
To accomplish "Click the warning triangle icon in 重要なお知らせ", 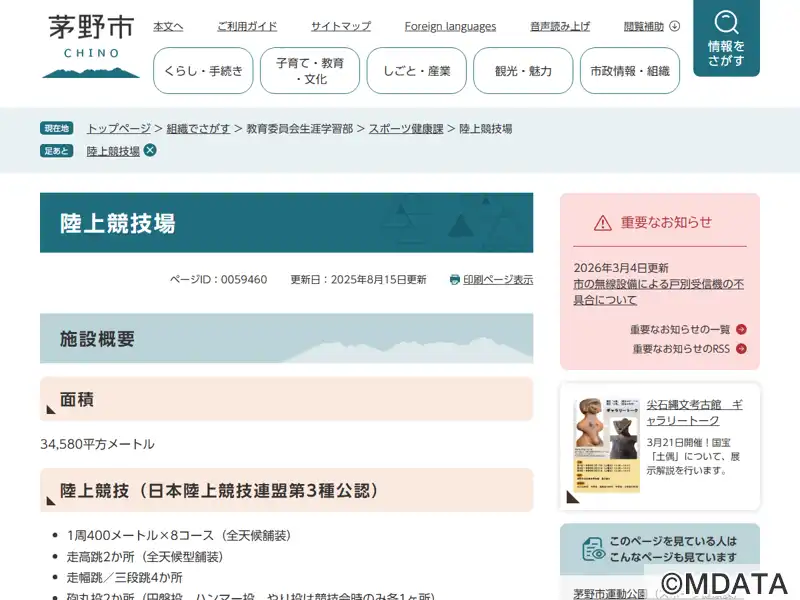I will 602,223.
